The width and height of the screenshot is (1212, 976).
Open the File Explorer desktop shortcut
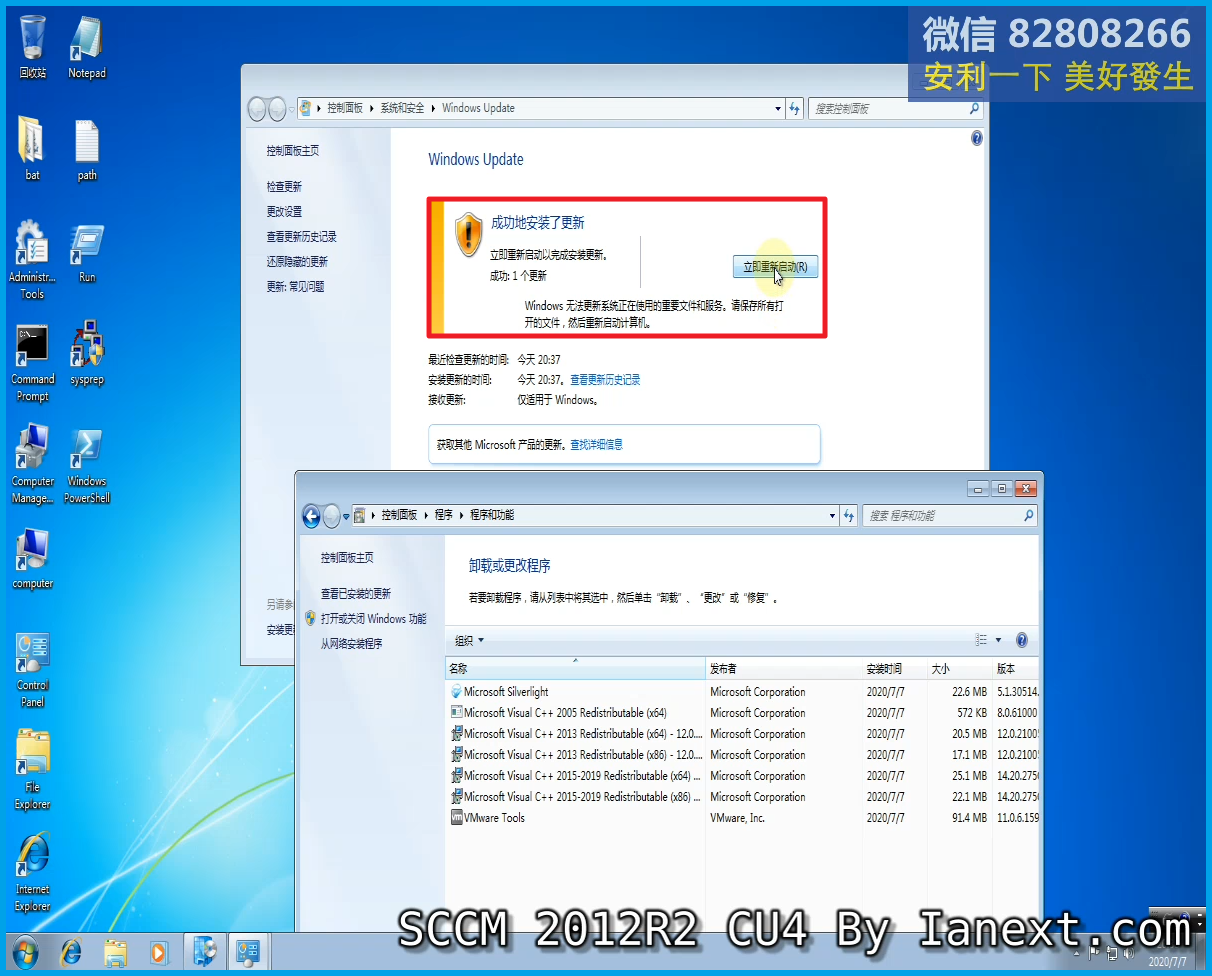(32, 771)
